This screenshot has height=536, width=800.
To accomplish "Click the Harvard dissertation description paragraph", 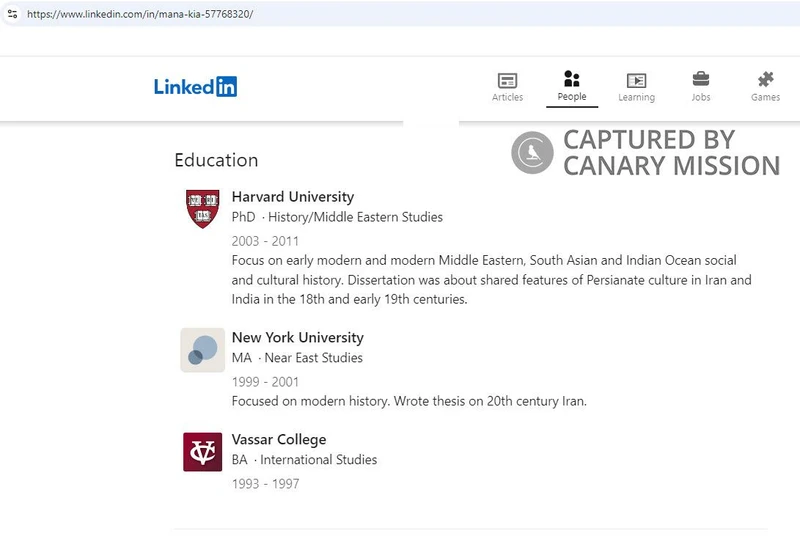I will tap(491, 279).
